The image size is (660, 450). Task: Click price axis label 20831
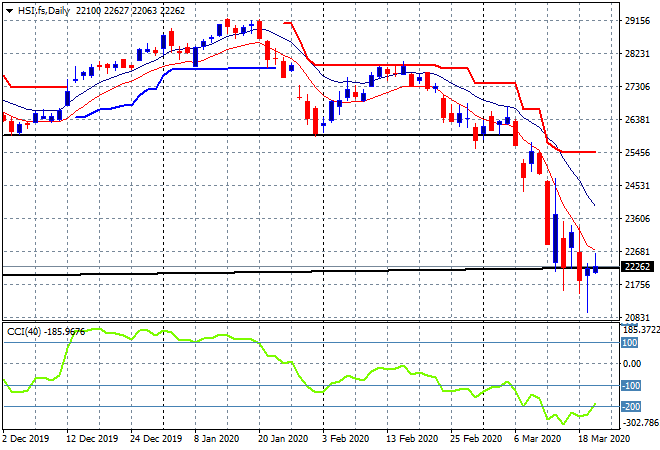point(637,317)
